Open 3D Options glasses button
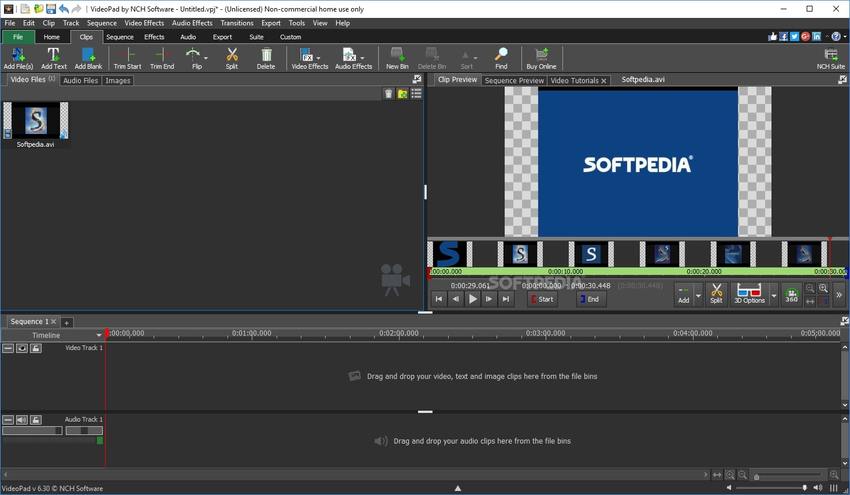Screen dimensions: 850x495 [x=749, y=294]
